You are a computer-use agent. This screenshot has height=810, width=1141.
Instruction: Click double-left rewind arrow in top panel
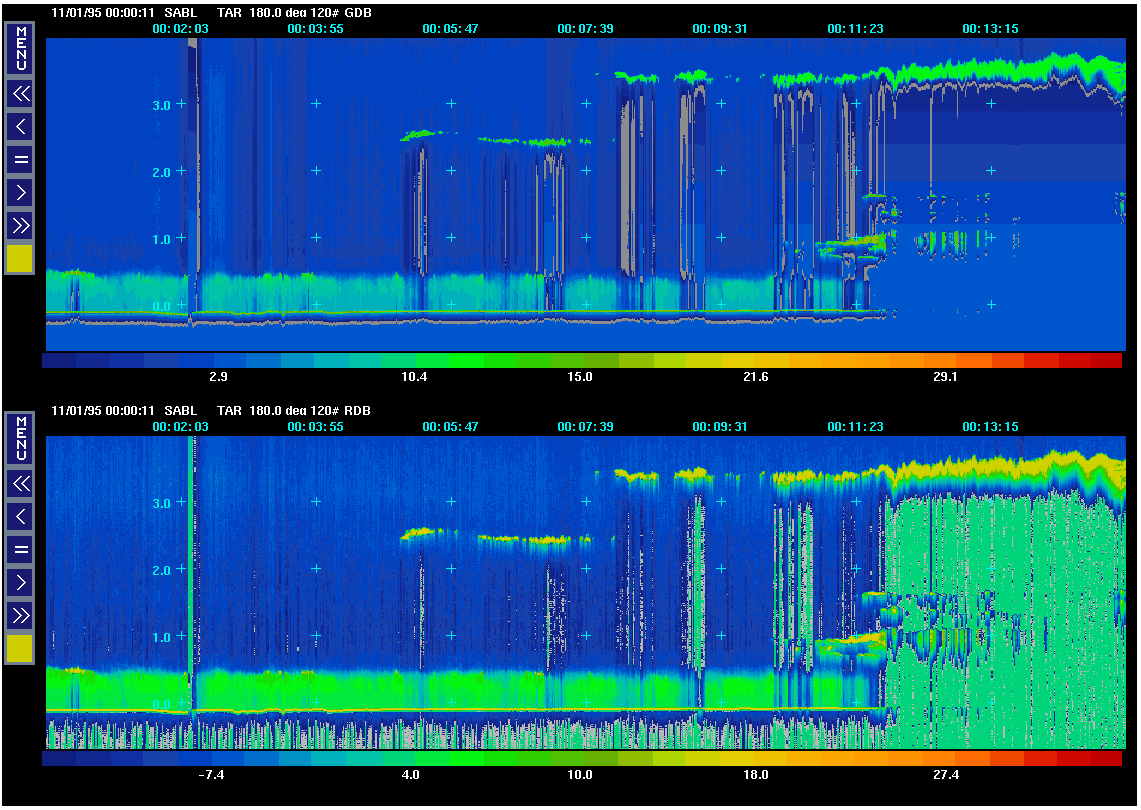(x=20, y=94)
